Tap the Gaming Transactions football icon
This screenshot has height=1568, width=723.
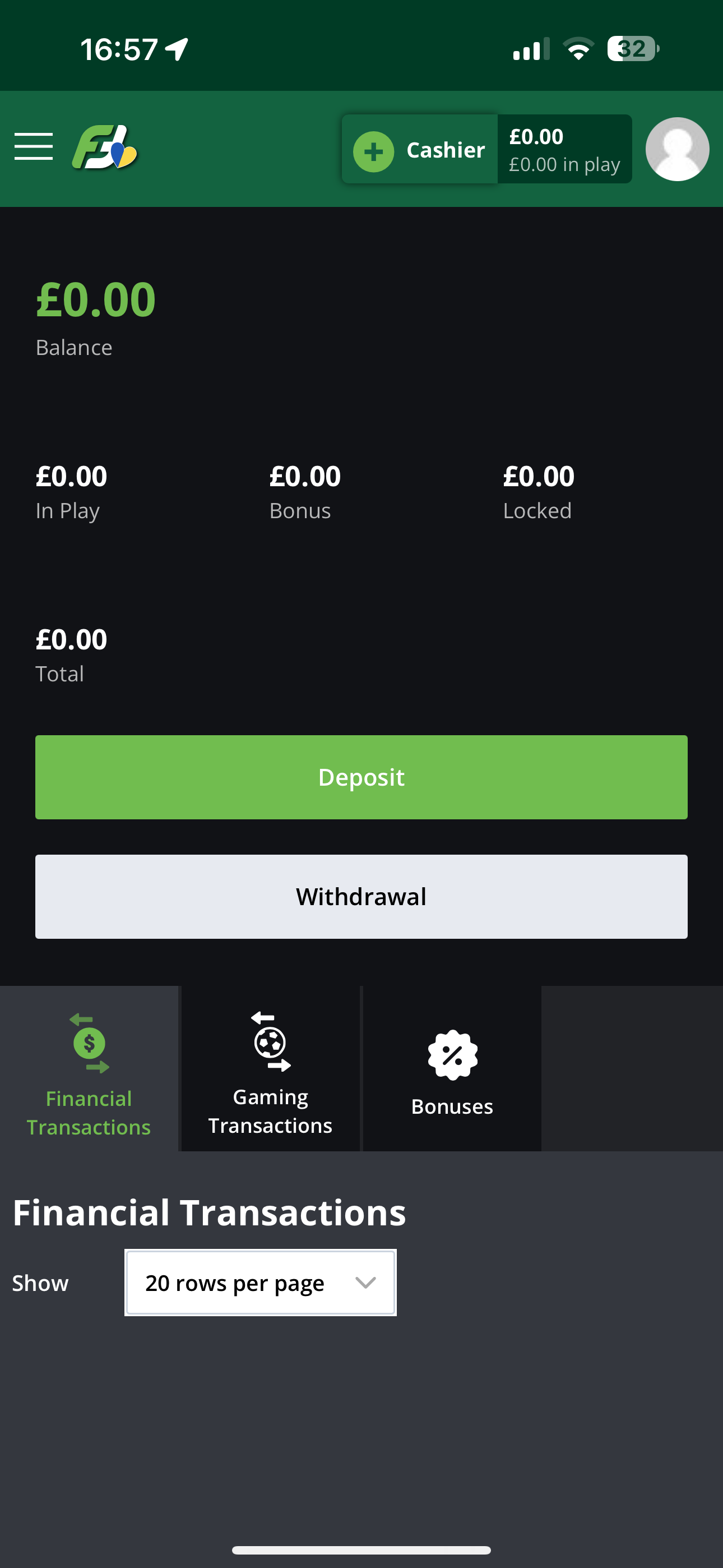point(270,1041)
